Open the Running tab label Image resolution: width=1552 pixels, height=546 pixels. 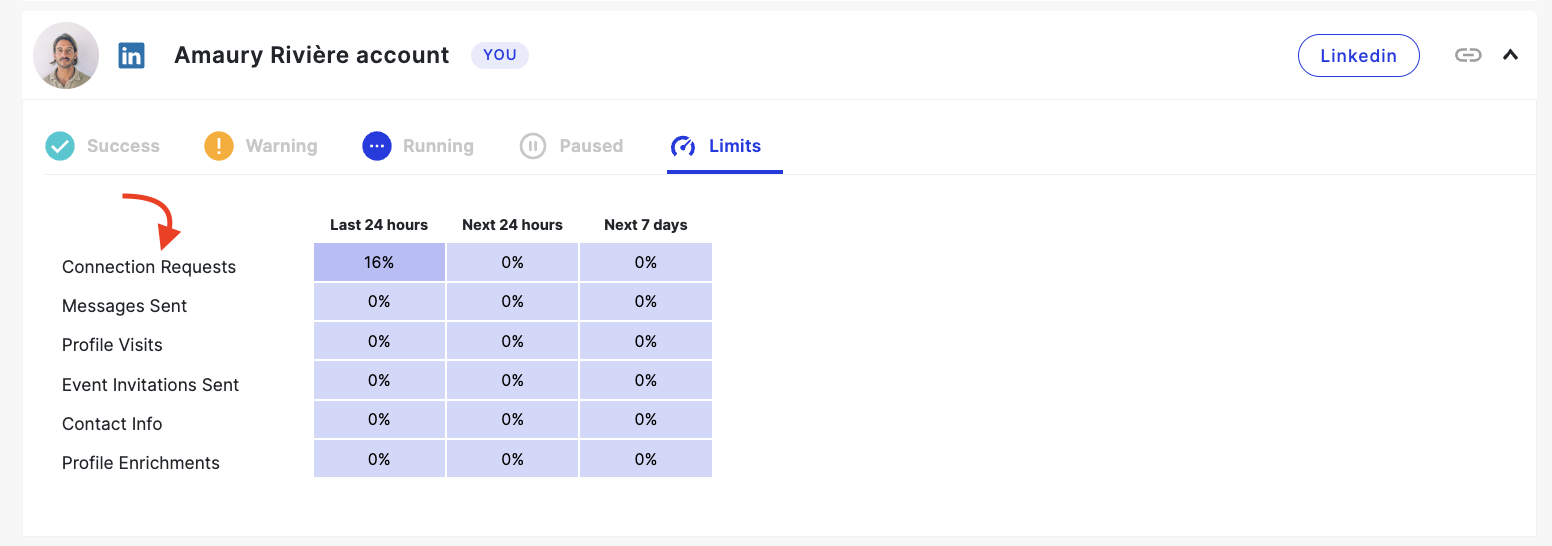coord(438,146)
